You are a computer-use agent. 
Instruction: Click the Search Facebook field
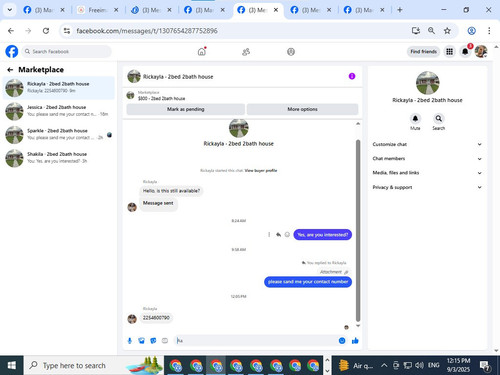[67, 52]
